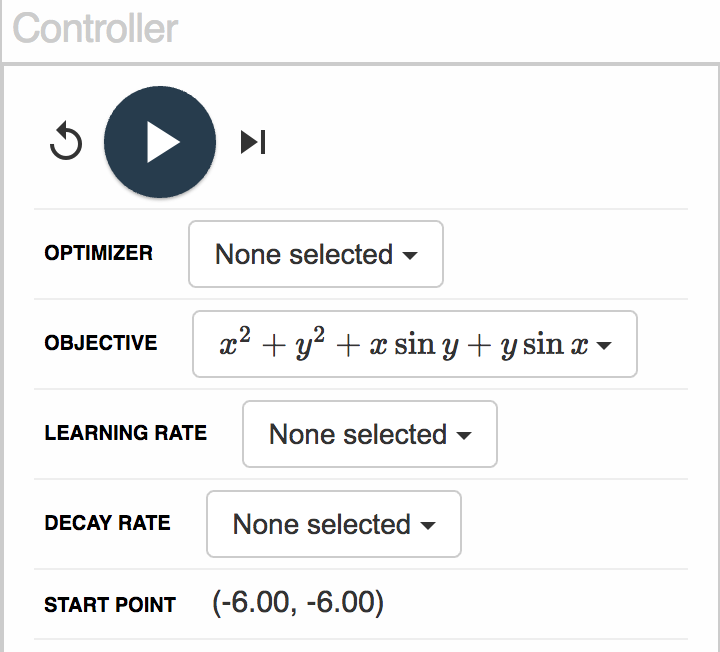Open the Optimizer dropdown
This screenshot has width=720, height=652.
[316, 254]
